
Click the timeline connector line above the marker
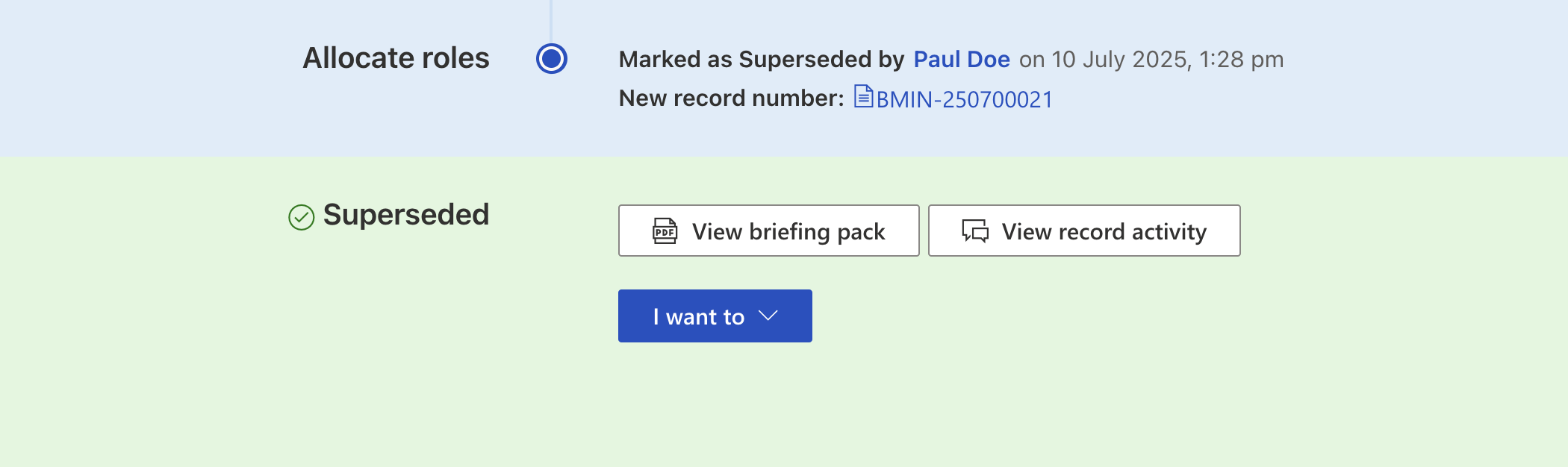[x=551, y=19]
